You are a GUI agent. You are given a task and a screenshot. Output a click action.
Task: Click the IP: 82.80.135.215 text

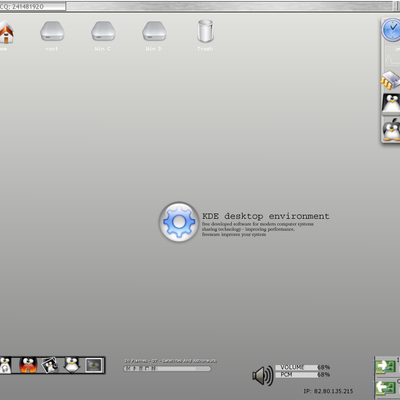point(328,391)
